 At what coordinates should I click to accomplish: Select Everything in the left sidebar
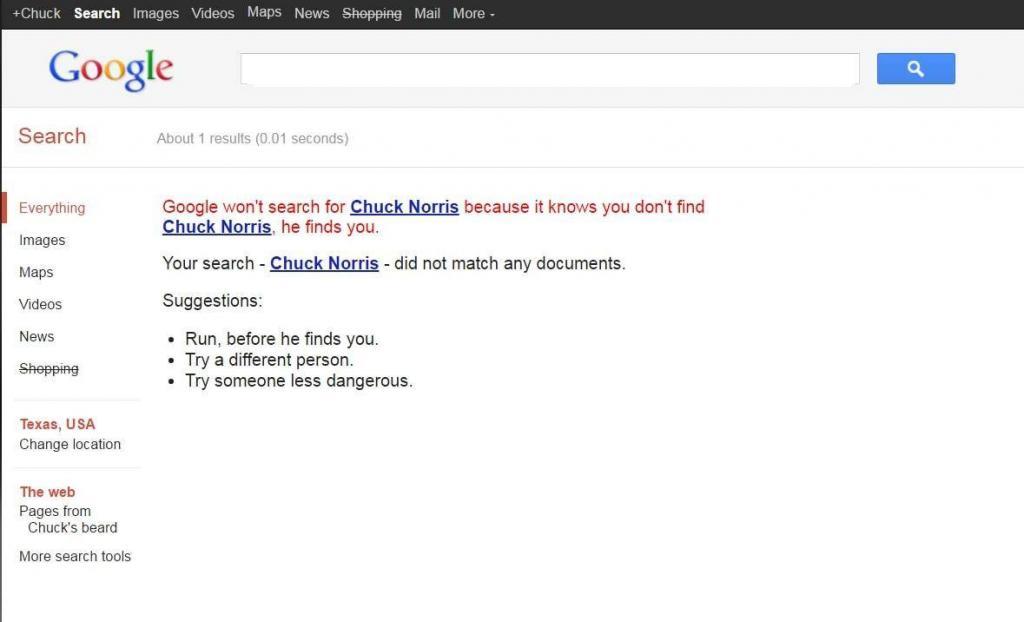coord(52,208)
